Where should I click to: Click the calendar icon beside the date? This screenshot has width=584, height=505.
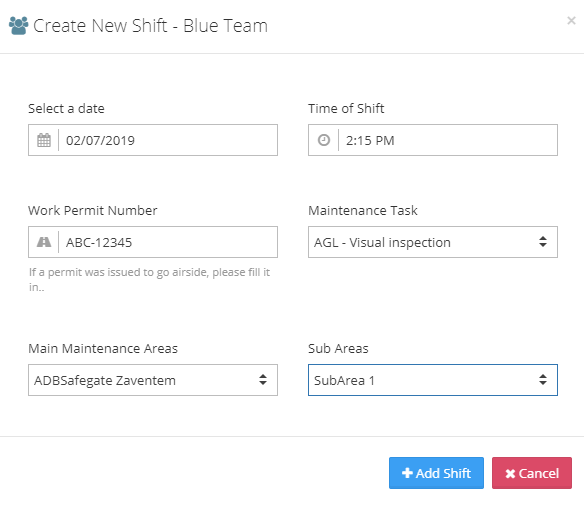(44, 140)
